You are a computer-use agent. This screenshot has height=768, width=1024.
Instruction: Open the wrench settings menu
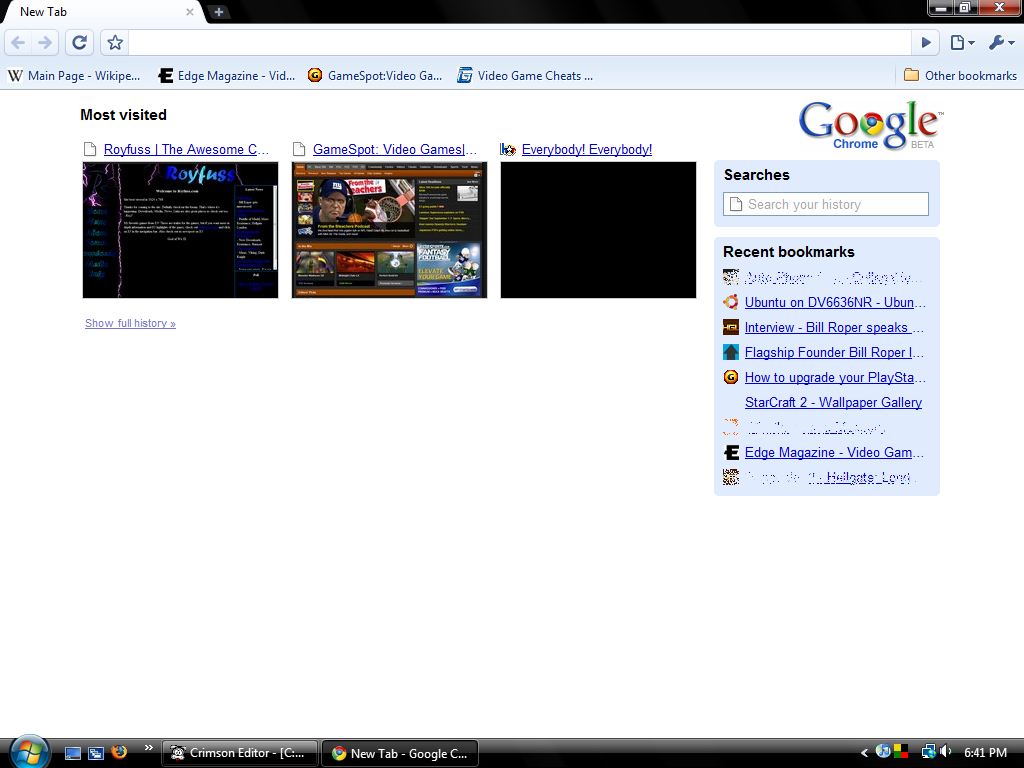pyautogui.click(x=1000, y=42)
